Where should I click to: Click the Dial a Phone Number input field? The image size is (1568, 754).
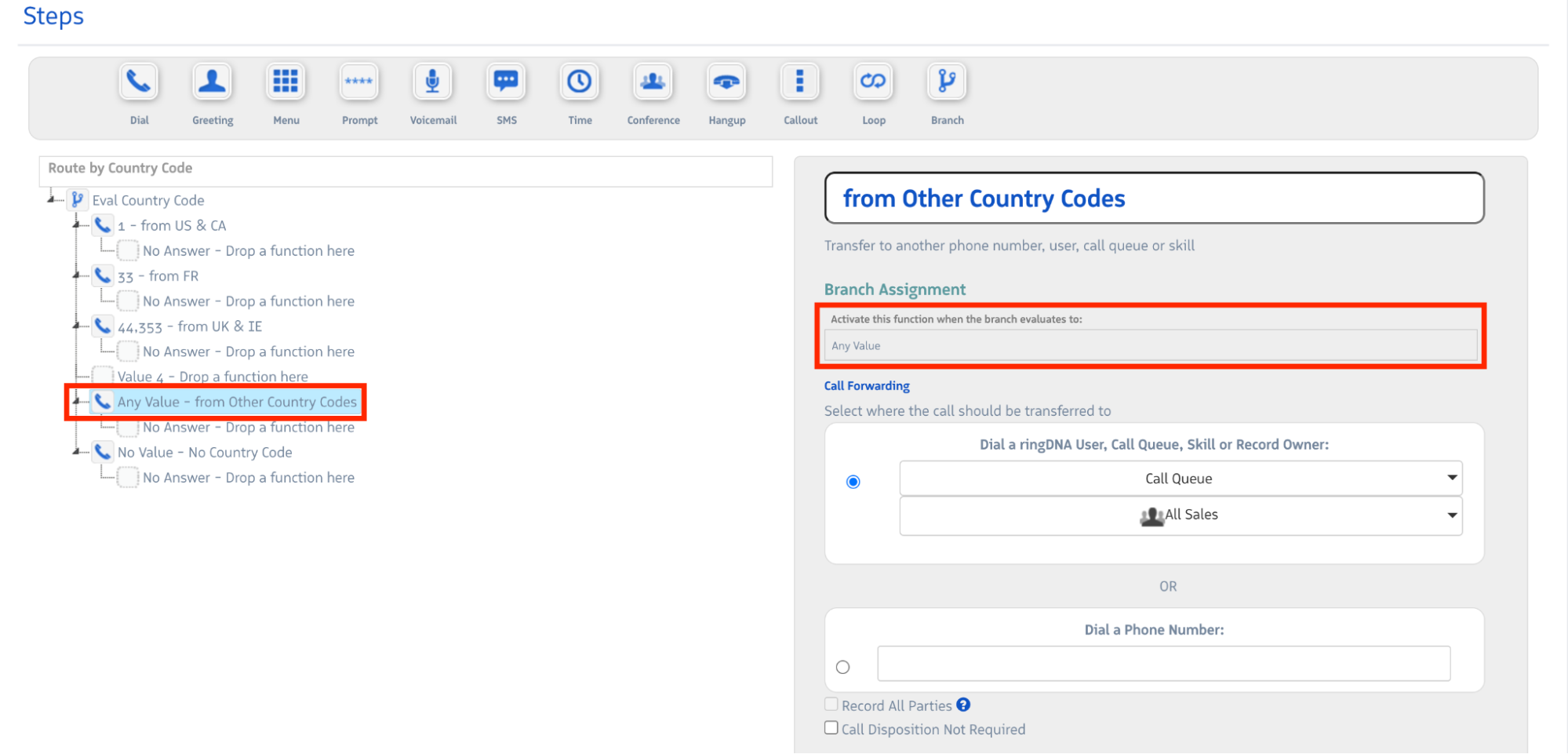1163,664
